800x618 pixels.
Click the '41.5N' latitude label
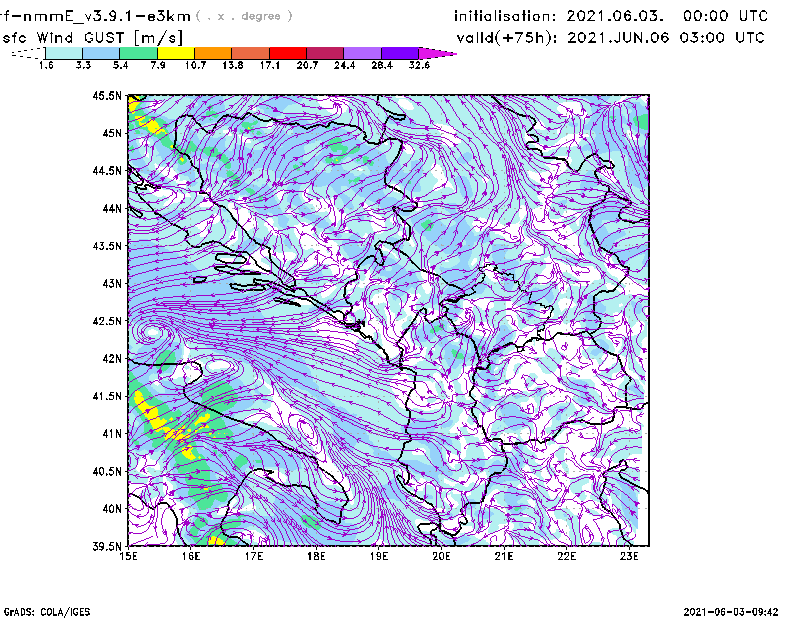pos(107,396)
